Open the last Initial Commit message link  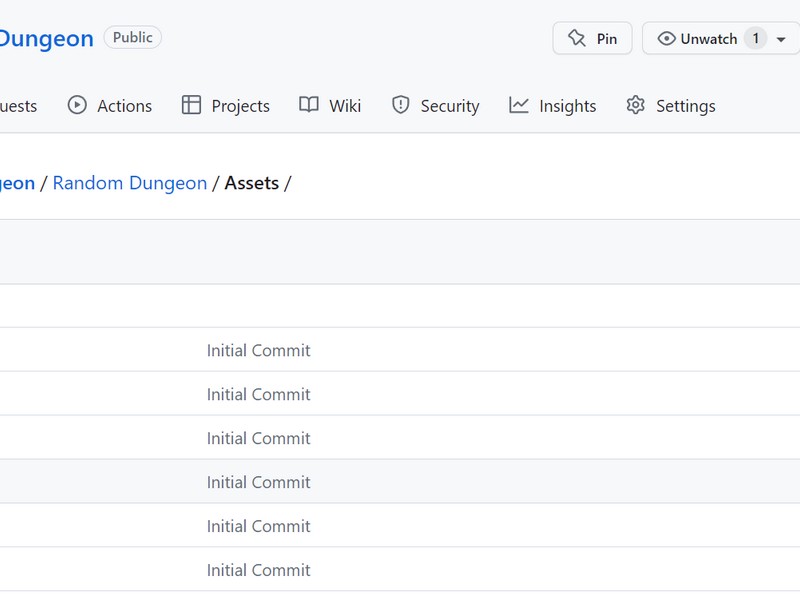[x=258, y=570]
